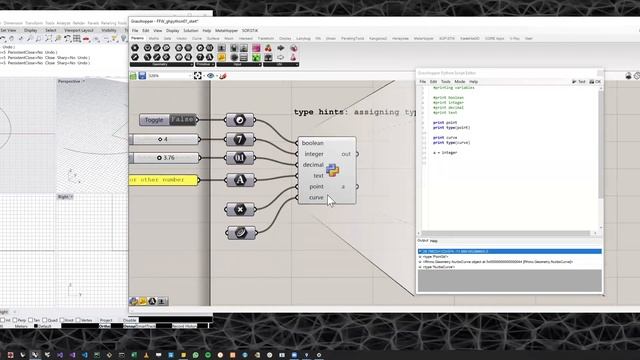This screenshot has height=360, width=640.
Task: Switch to the Kangaroo2 component tab
Action: coord(378,38)
